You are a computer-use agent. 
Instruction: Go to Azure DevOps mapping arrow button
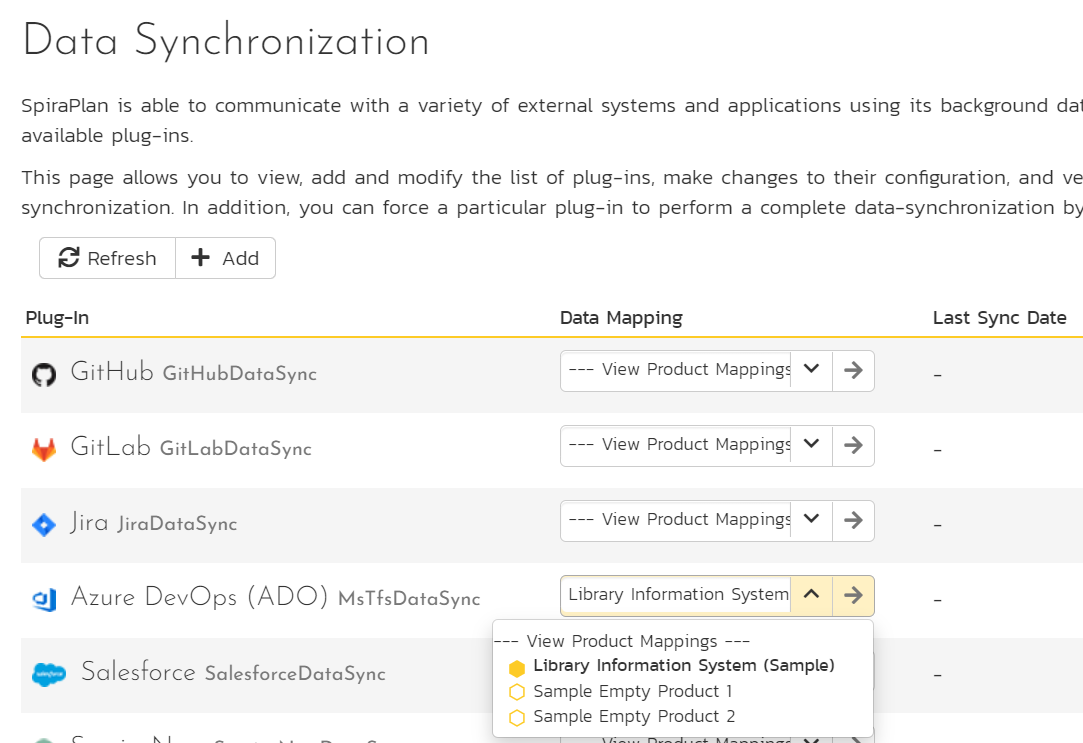click(x=854, y=596)
